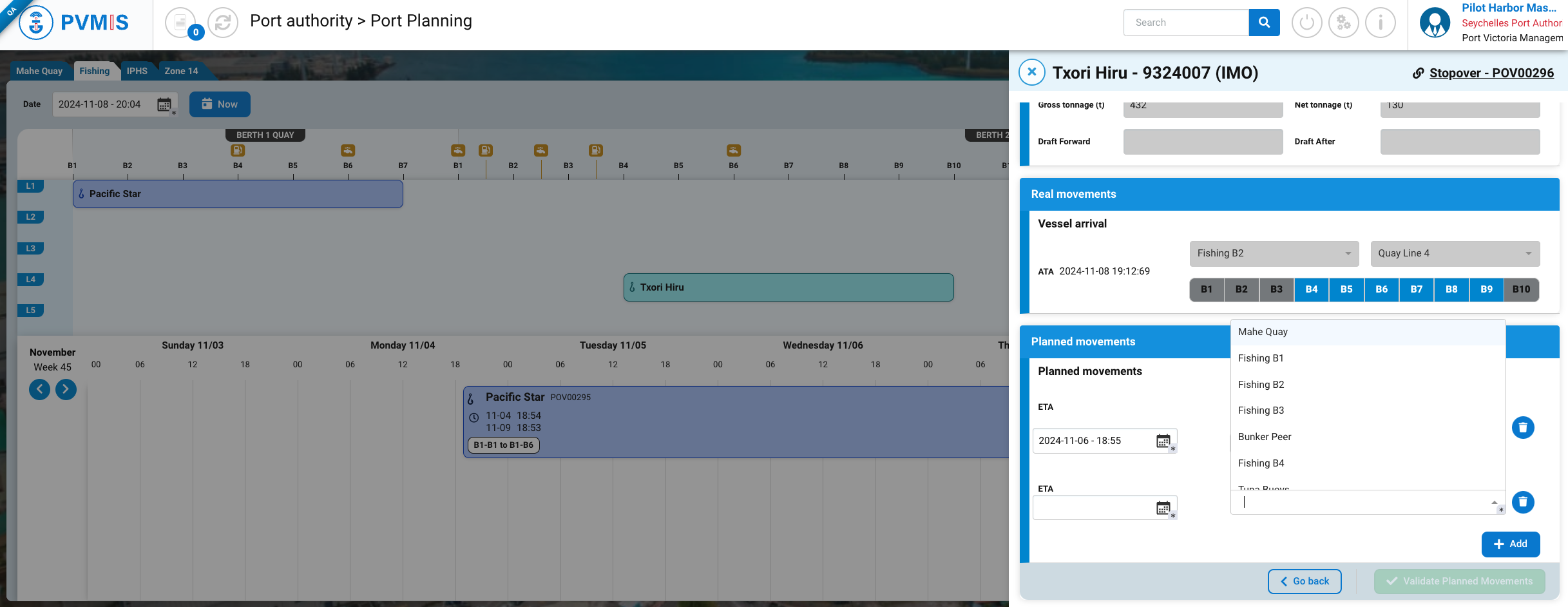Select Bunker Peer from dropdown list
The height and width of the screenshot is (607, 1568).
1265,437
